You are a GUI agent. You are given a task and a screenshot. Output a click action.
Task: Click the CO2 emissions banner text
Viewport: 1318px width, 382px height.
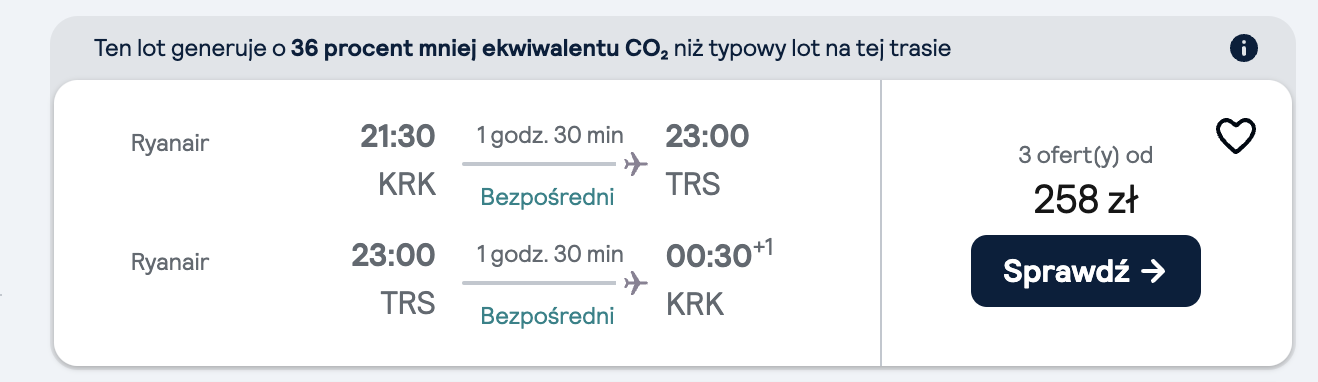click(x=522, y=48)
